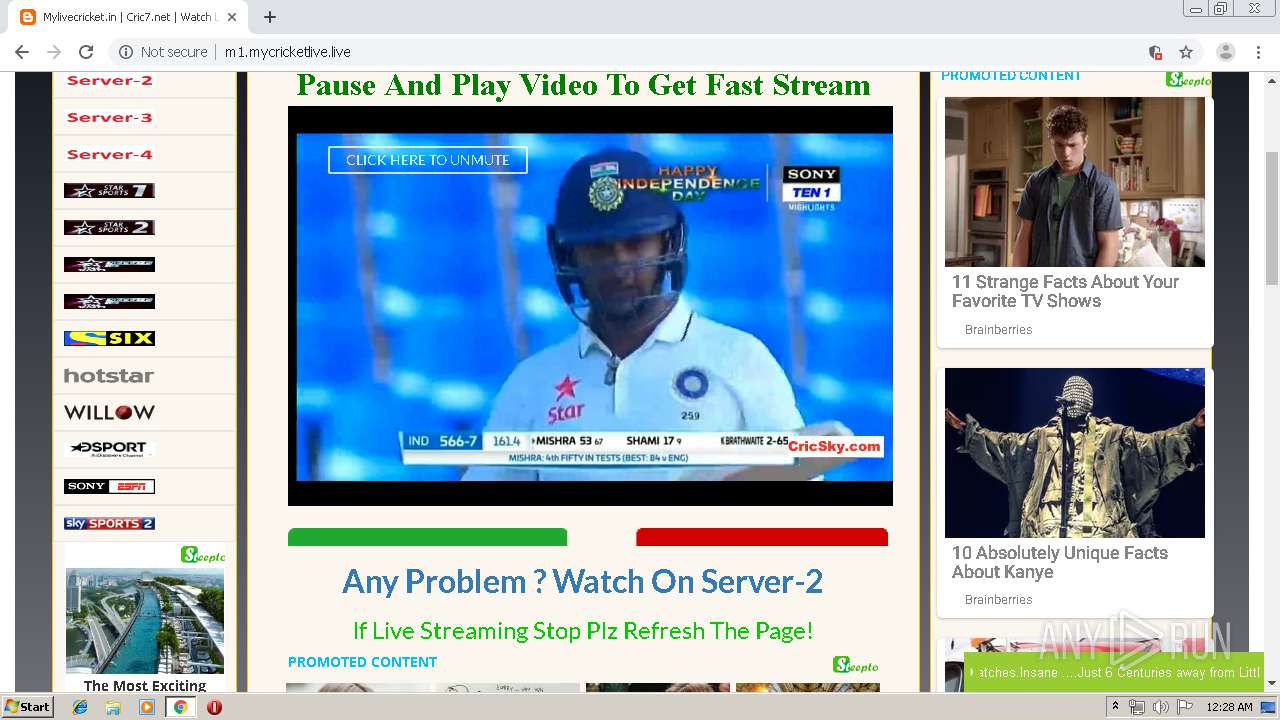The image size is (1280, 720).
Task: Open Chrome three-dot menu
Action: pos(1257,52)
